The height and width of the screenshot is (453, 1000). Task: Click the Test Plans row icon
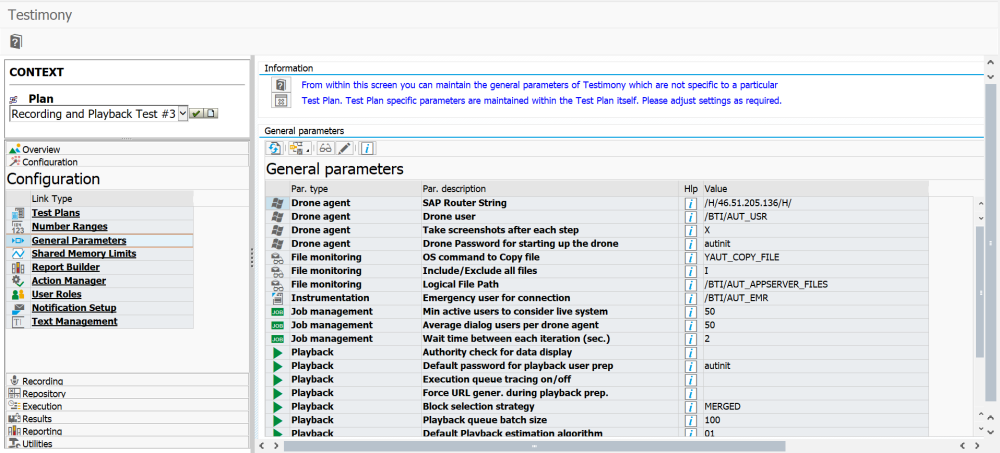click(x=18, y=213)
